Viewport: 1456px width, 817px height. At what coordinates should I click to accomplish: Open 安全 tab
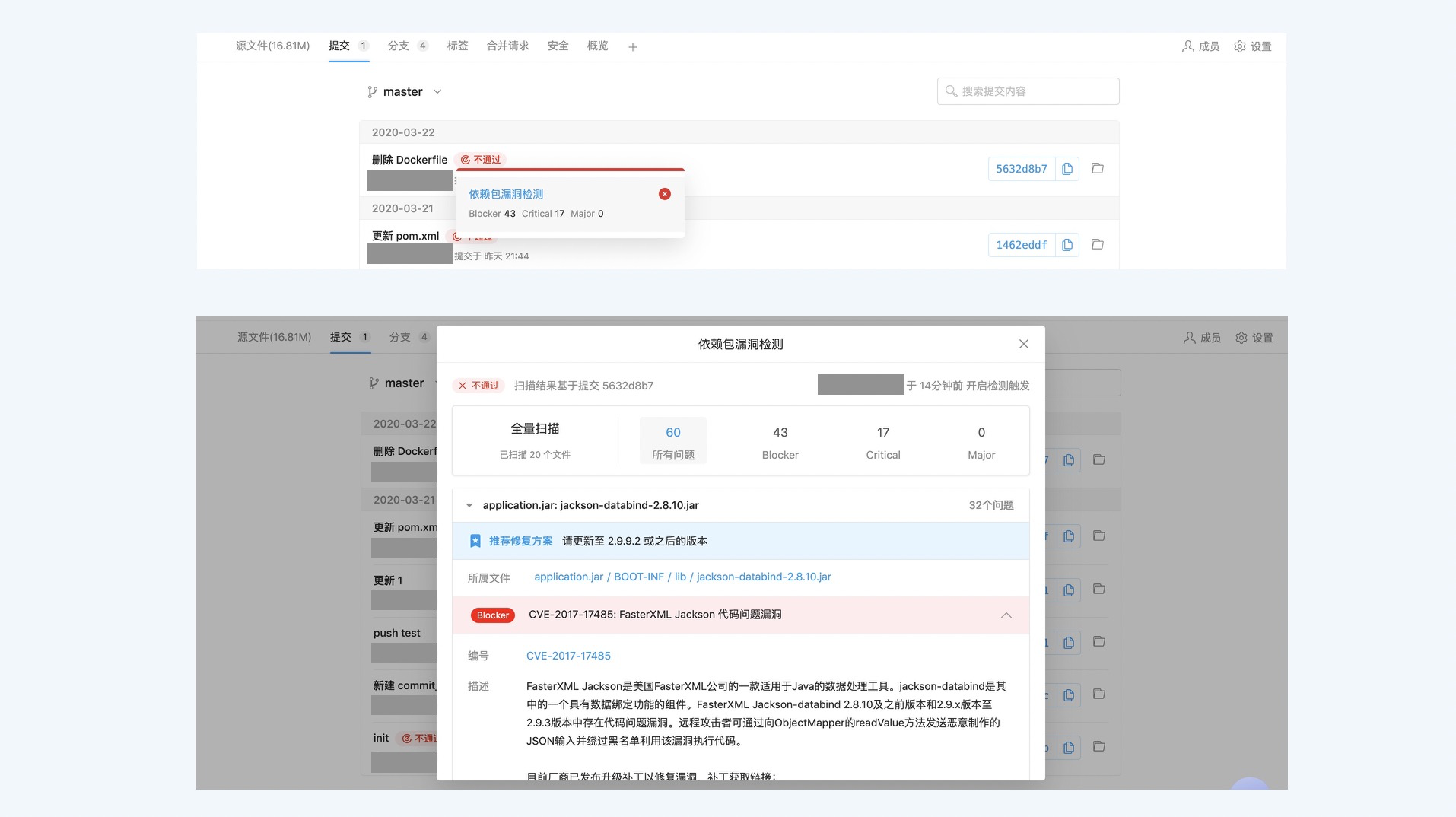pos(558,46)
